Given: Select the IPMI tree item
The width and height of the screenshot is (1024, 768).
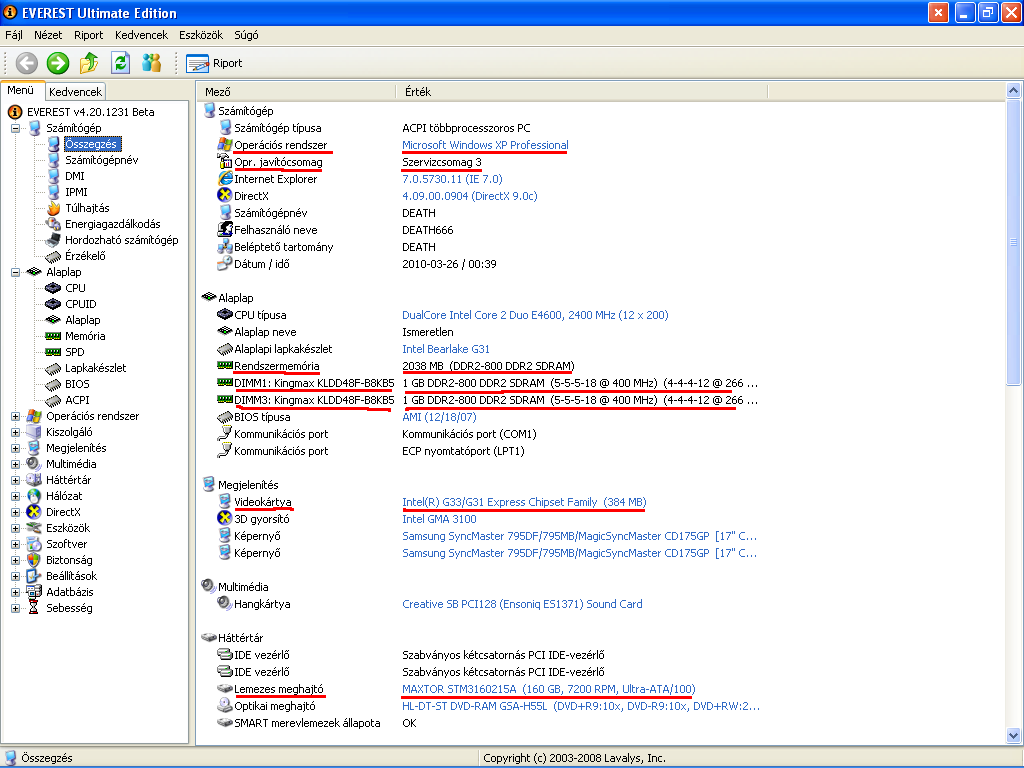Looking at the screenshot, I should pos(76,192).
